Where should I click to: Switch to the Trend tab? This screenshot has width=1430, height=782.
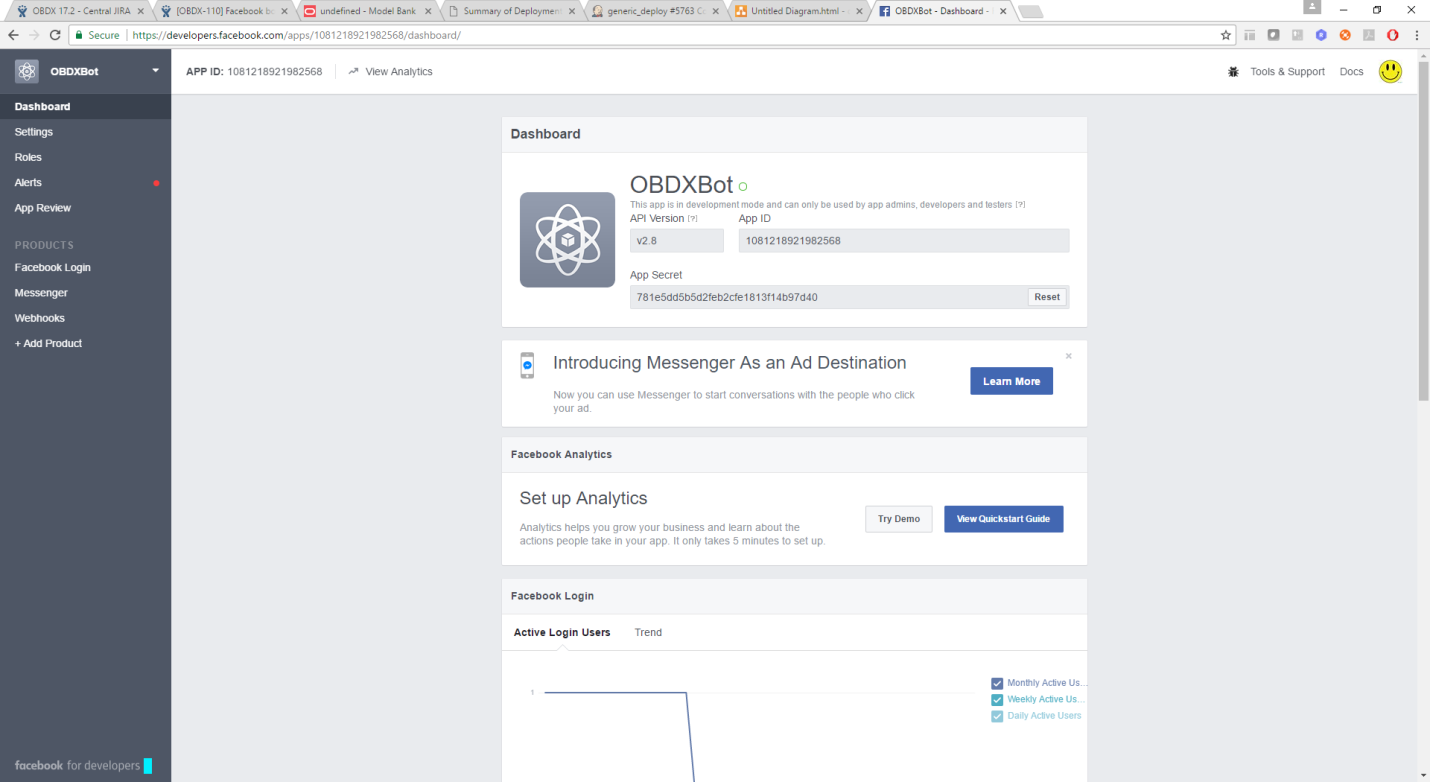[x=648, y=633]
